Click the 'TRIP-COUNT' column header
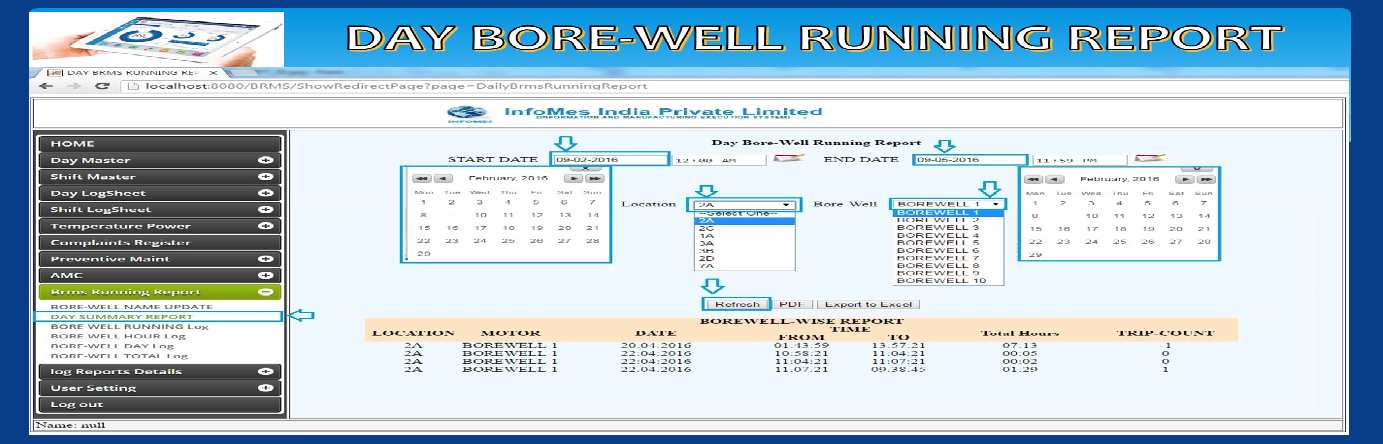The height and width of the screenshot is (444, 1383). coord(1165,333)
